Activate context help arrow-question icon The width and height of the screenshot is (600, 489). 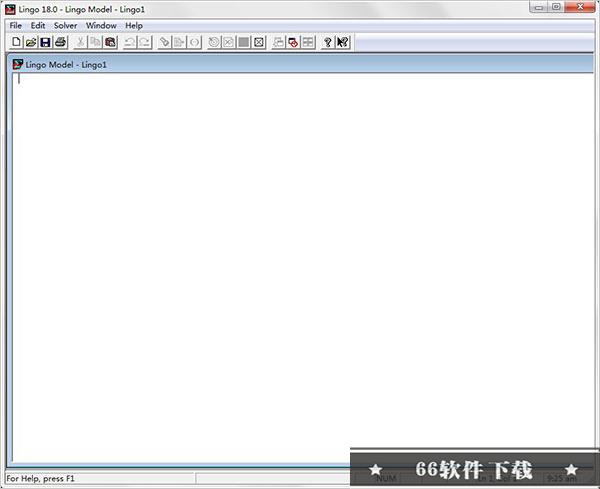(x=343, y=42)
